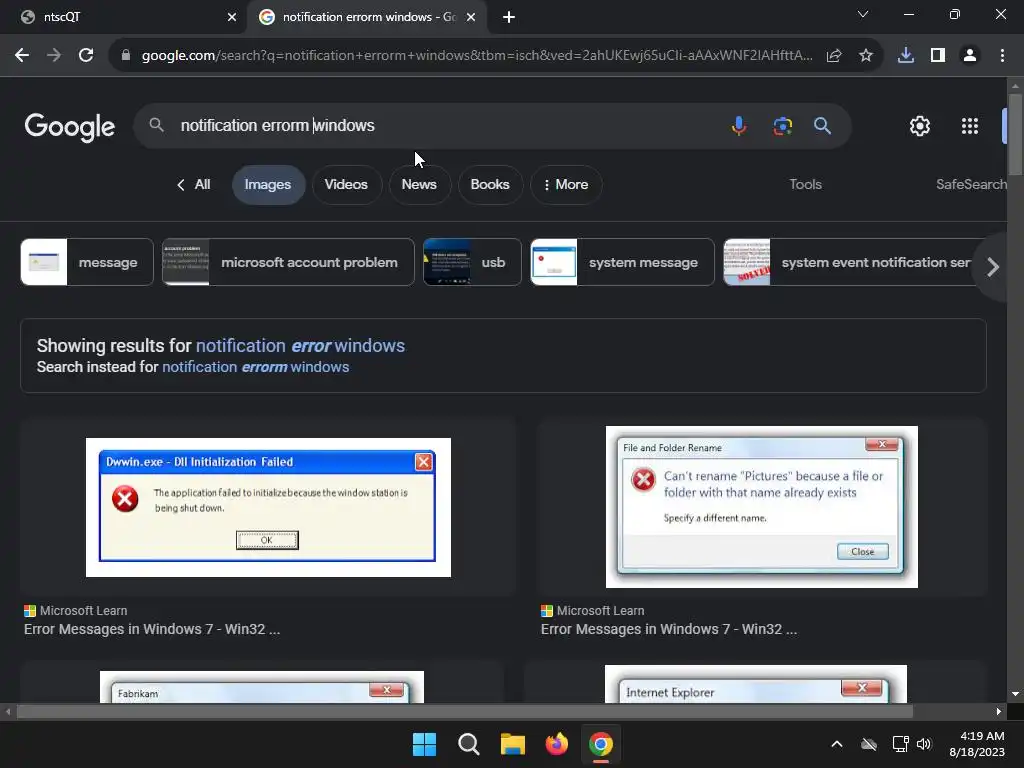Switch to the ntscQT tab
Viewport: 1024px width, 768px height.
pyautogui.click(x=124, y=17)
